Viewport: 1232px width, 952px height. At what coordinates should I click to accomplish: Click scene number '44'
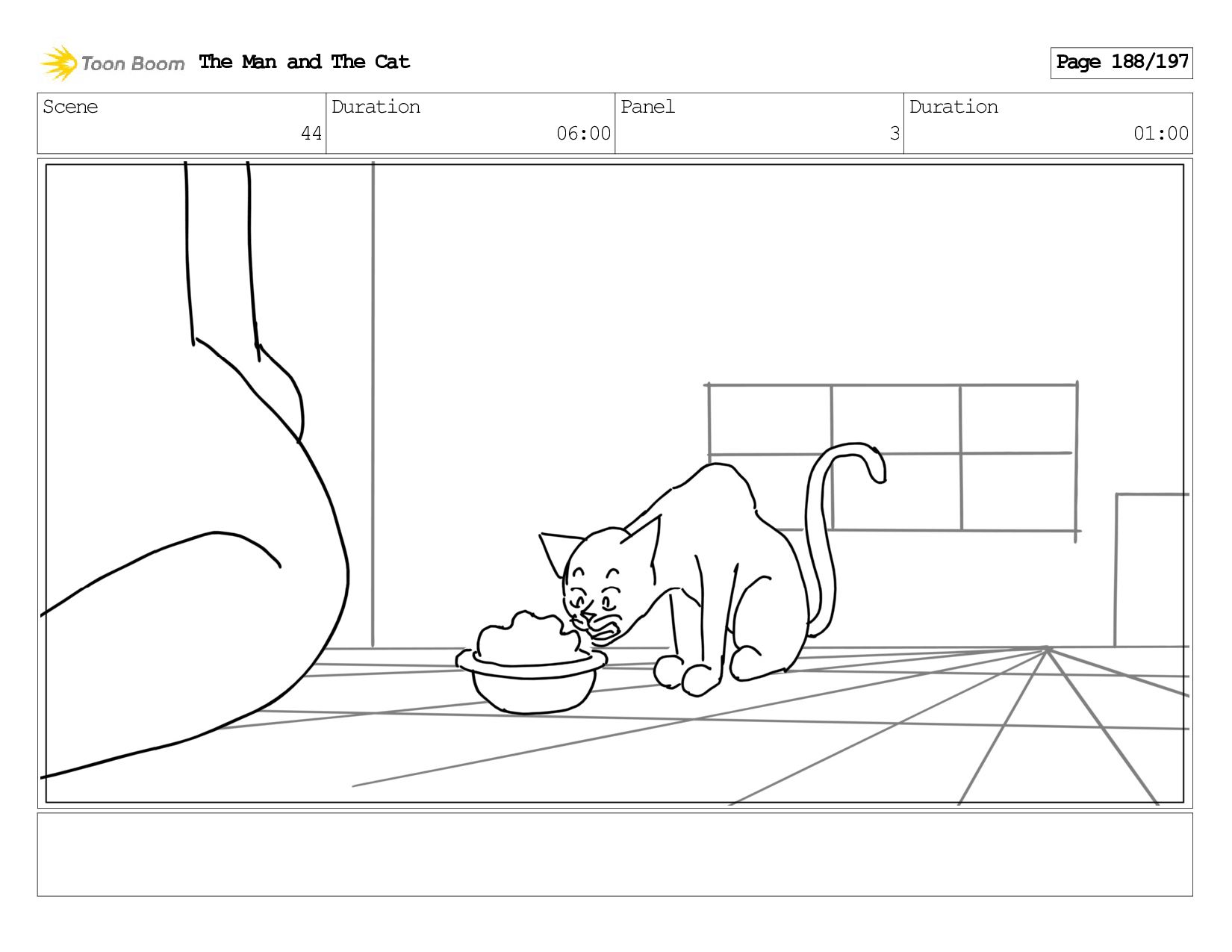coord(311,134)
